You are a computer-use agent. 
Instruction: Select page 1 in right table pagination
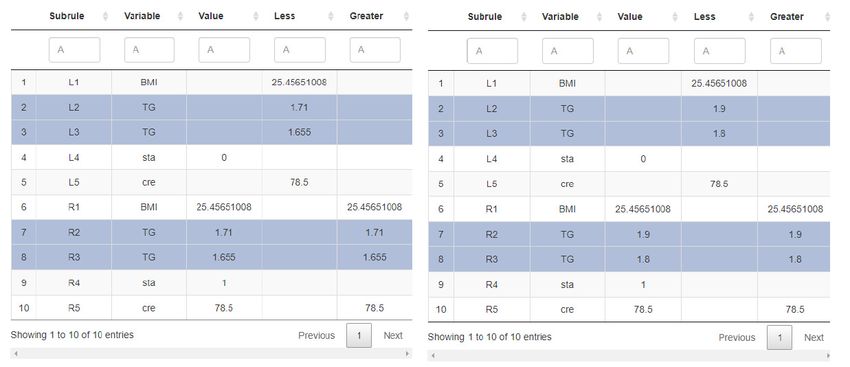click(780, 337)
